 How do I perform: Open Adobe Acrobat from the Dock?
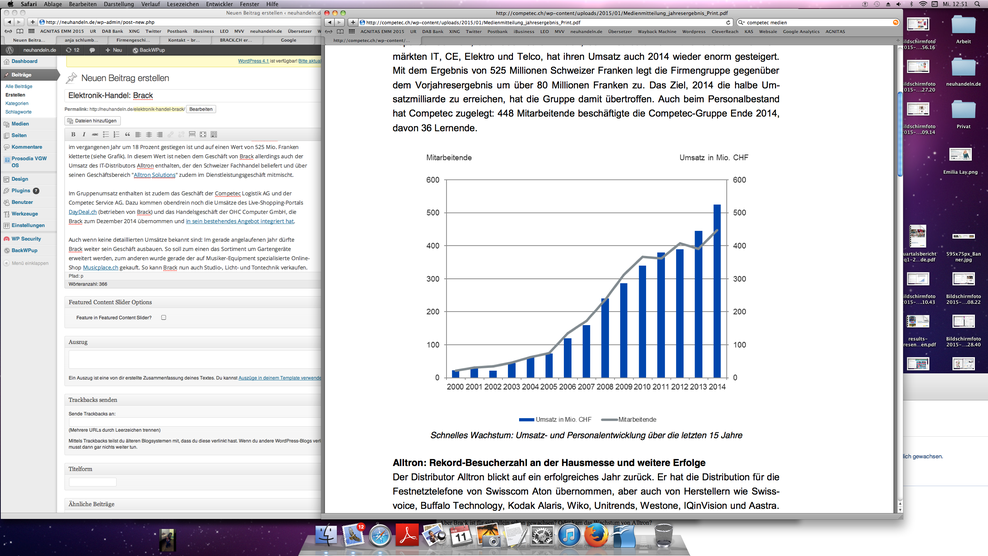point(407,535)
